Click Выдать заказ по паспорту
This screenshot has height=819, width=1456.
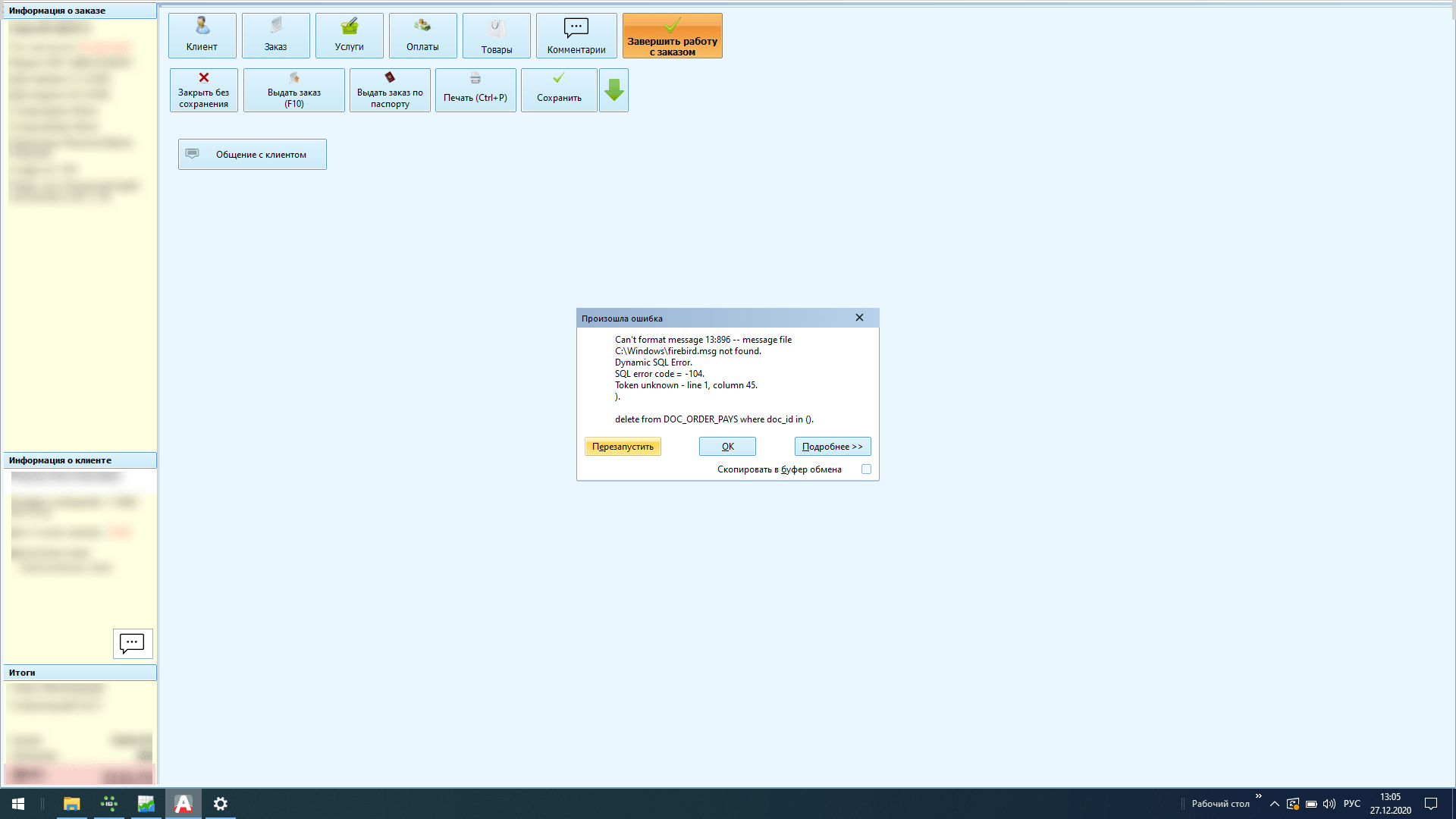pos(390,90)
